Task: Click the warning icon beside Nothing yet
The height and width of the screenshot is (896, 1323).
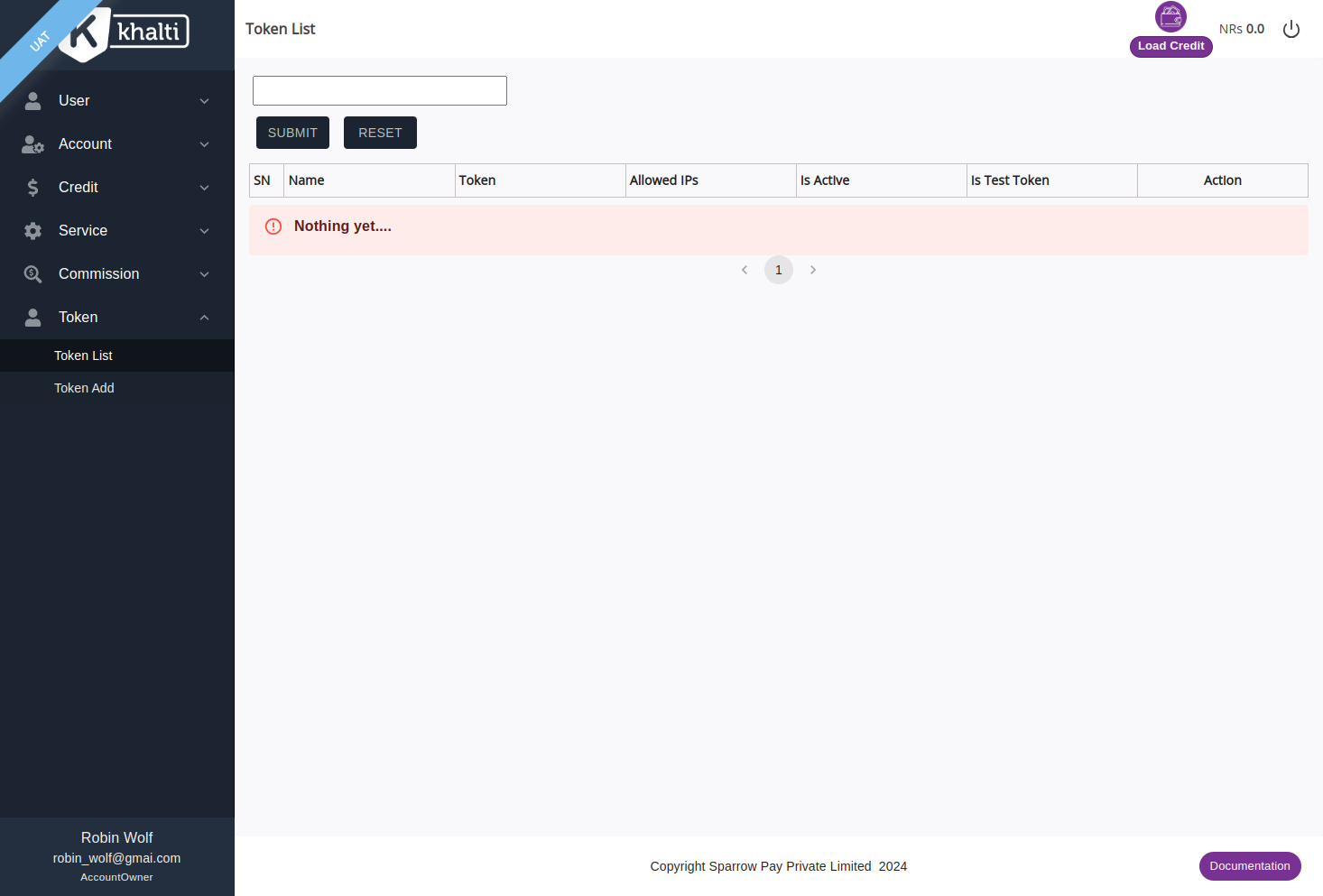Action: [273, 226]
